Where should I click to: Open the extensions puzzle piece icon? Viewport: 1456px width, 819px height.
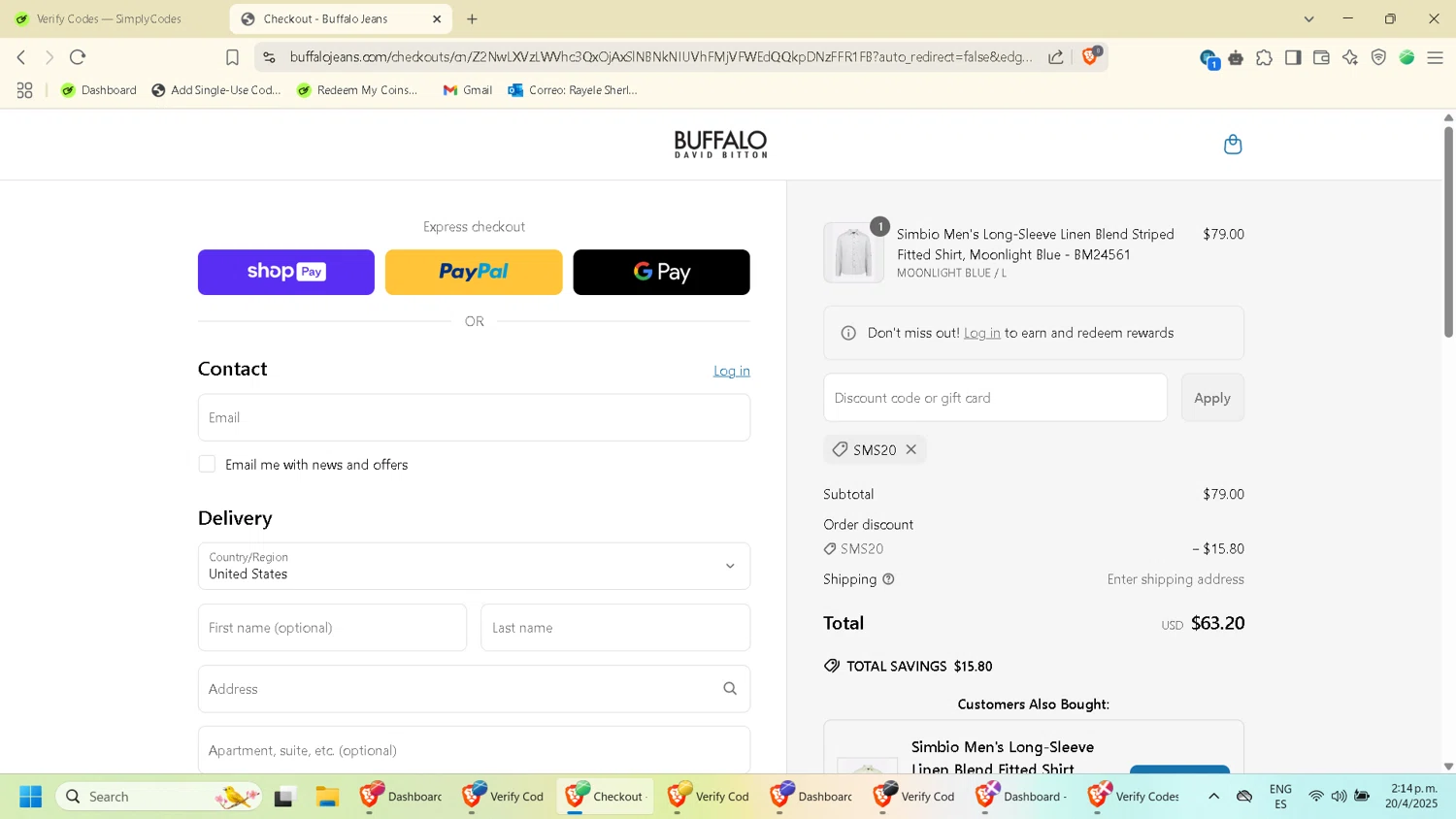pos(1264,58)
